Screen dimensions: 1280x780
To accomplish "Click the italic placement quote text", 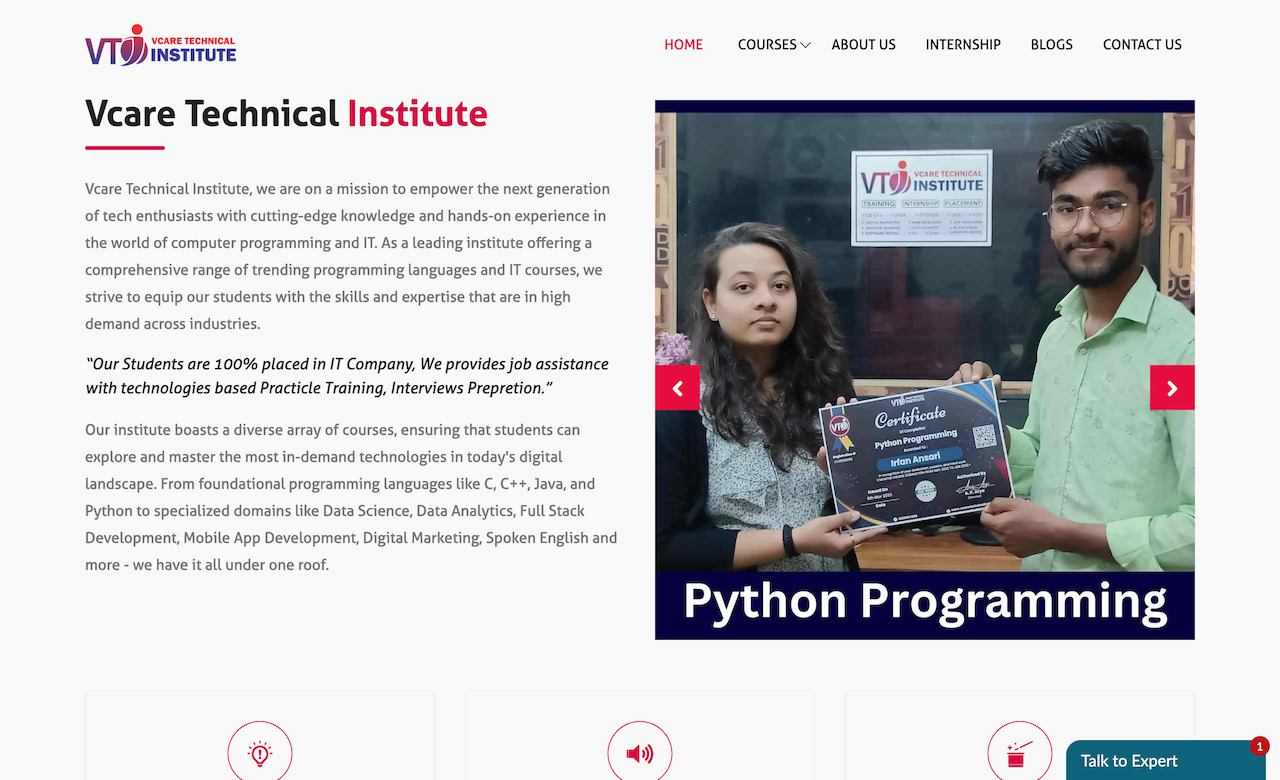I will 347,376.
